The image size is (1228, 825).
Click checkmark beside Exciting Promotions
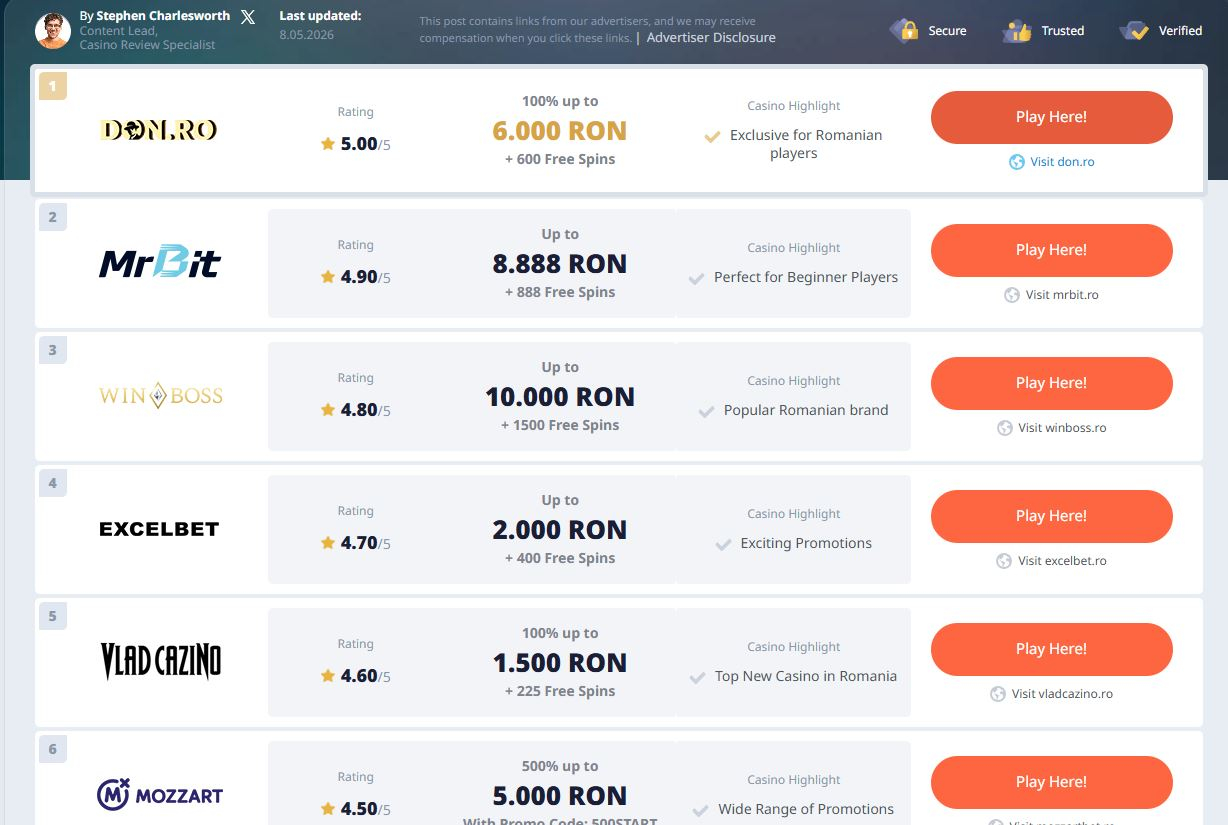(723, 545)
